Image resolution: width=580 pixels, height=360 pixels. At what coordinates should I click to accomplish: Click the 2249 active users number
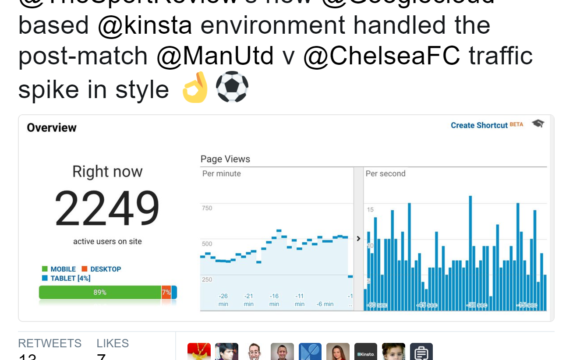pyautogui.click(x=107, y=208)
